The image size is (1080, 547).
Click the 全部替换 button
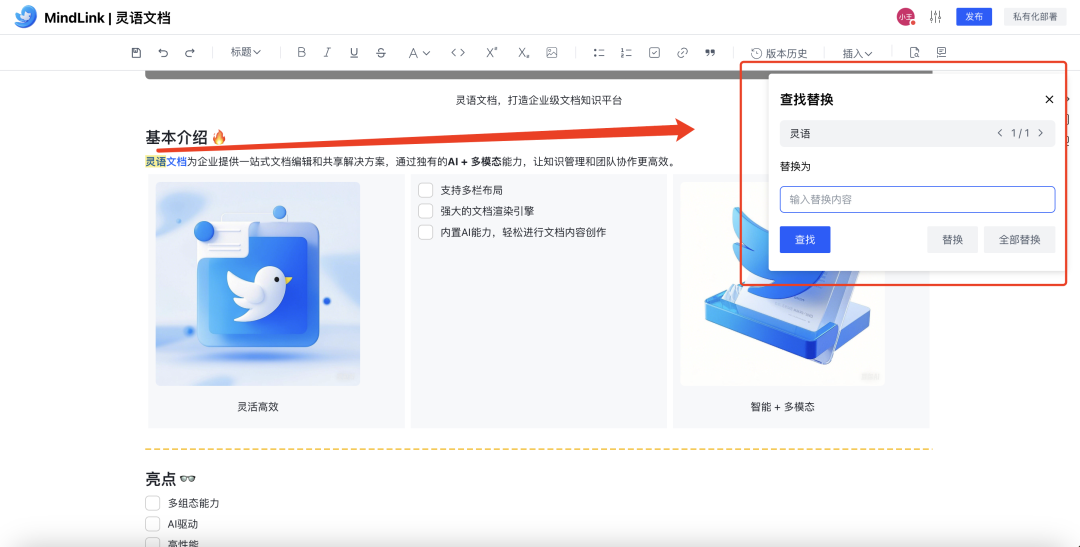[1019, 240]
